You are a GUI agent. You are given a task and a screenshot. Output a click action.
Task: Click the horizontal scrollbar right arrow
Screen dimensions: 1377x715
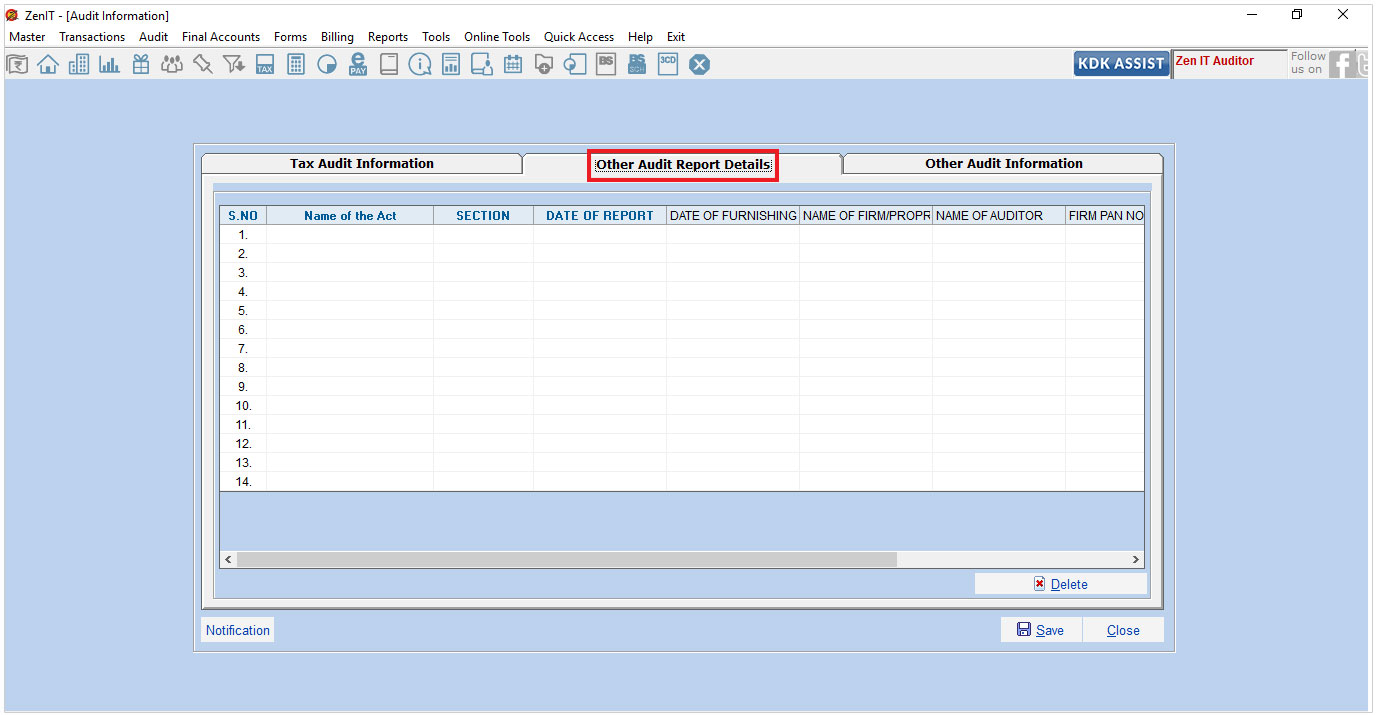tap(1136, 560)
